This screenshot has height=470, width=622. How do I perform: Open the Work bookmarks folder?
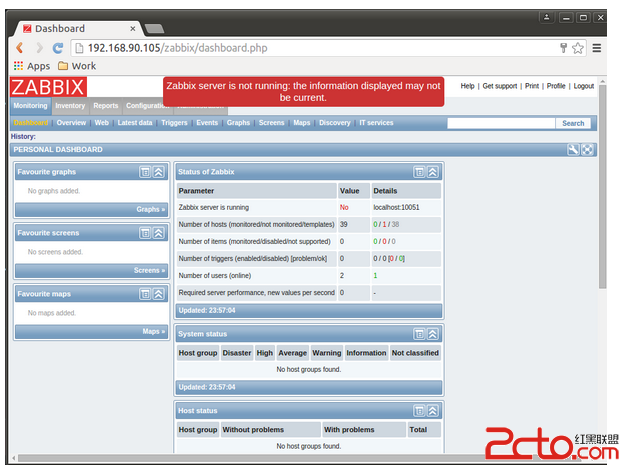77,66
